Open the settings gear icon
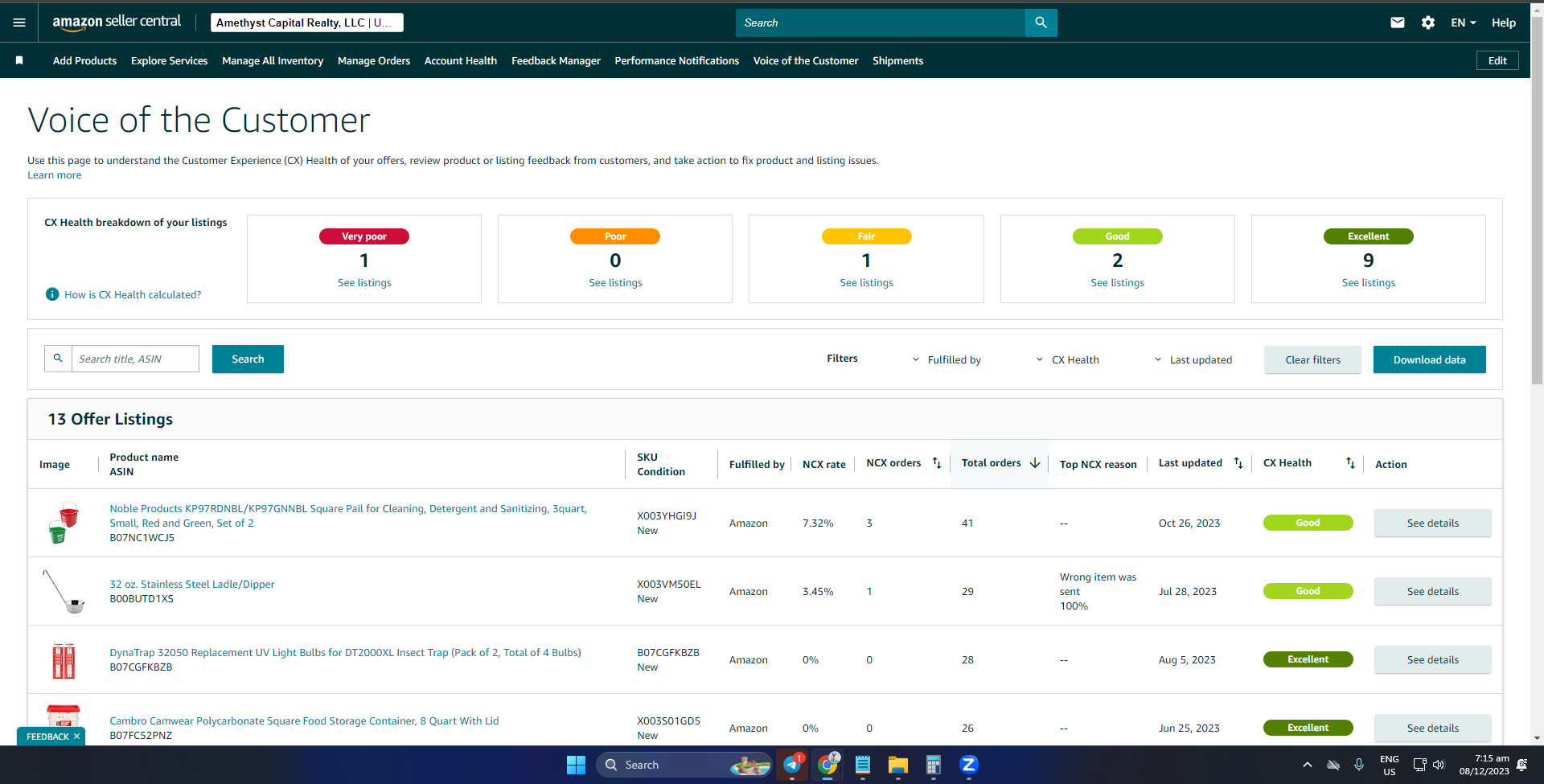The image size is (1544, 784). [x=1428, y=23]
